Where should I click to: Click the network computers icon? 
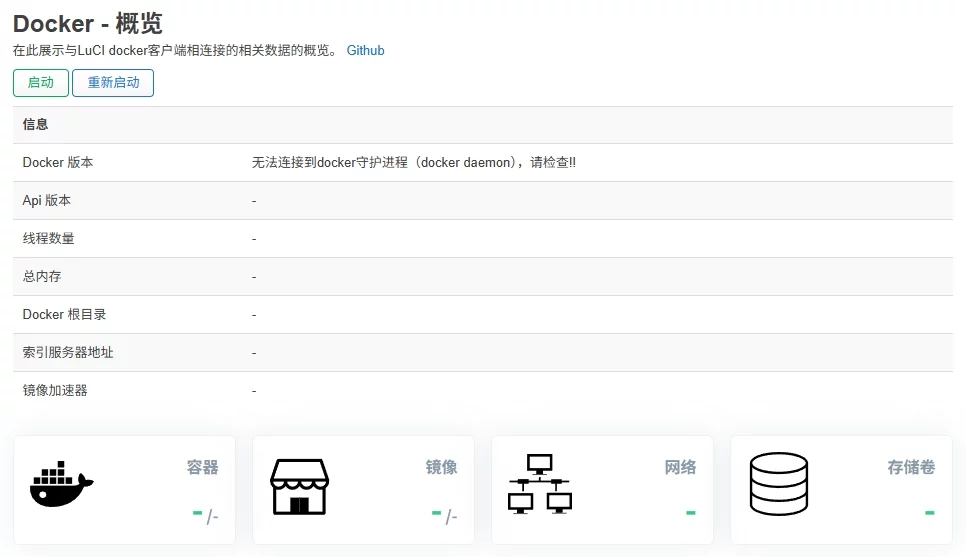539,484
